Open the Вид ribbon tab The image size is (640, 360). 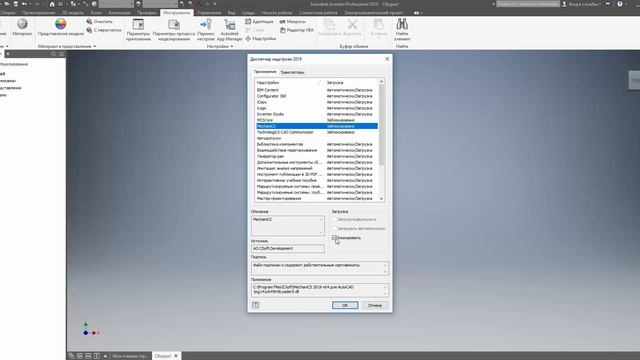[231, 13]
